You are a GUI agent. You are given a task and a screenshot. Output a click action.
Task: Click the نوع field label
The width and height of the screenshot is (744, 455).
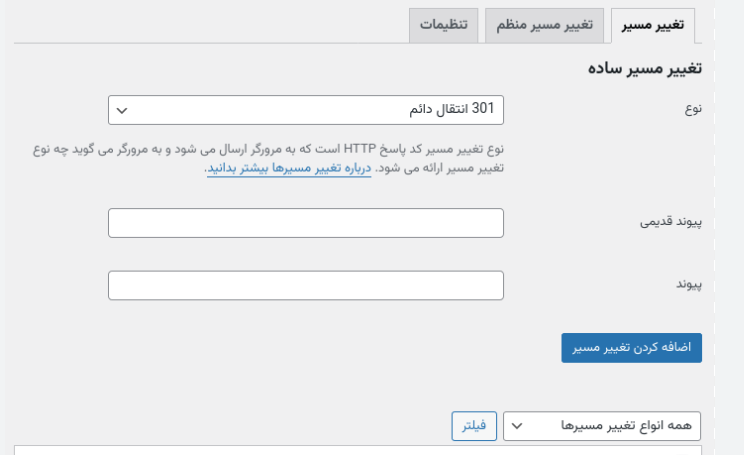tap(691, 110)
